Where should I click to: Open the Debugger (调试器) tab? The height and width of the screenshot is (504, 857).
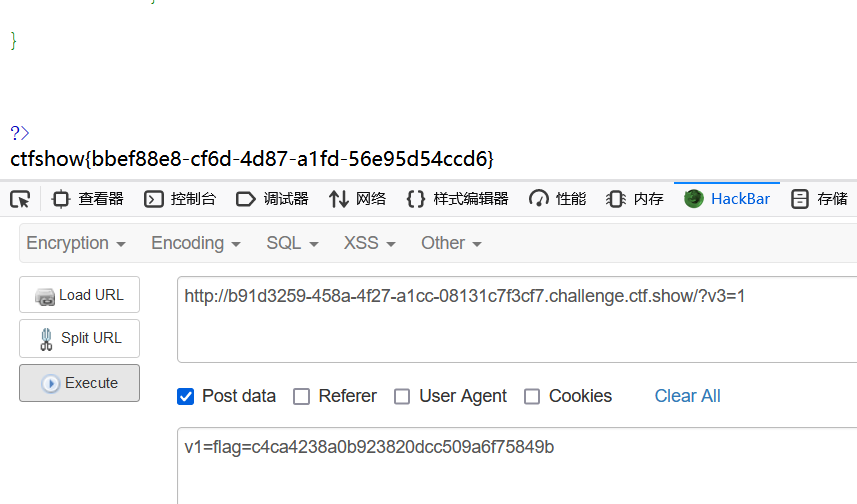(x=272, y=199)
